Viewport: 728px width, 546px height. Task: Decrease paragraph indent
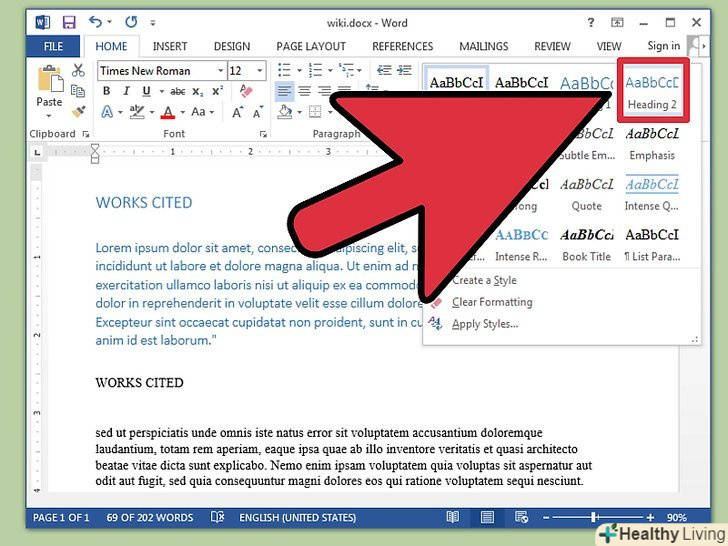(384, 70)
